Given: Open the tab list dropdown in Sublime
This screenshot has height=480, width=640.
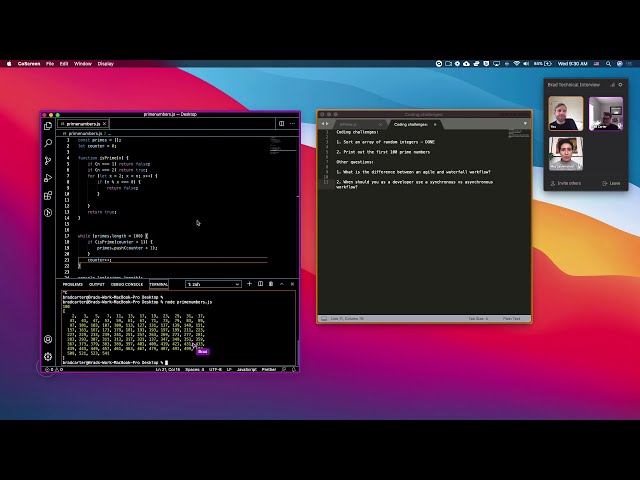Looking at the screenshot, I should (525, 124).
